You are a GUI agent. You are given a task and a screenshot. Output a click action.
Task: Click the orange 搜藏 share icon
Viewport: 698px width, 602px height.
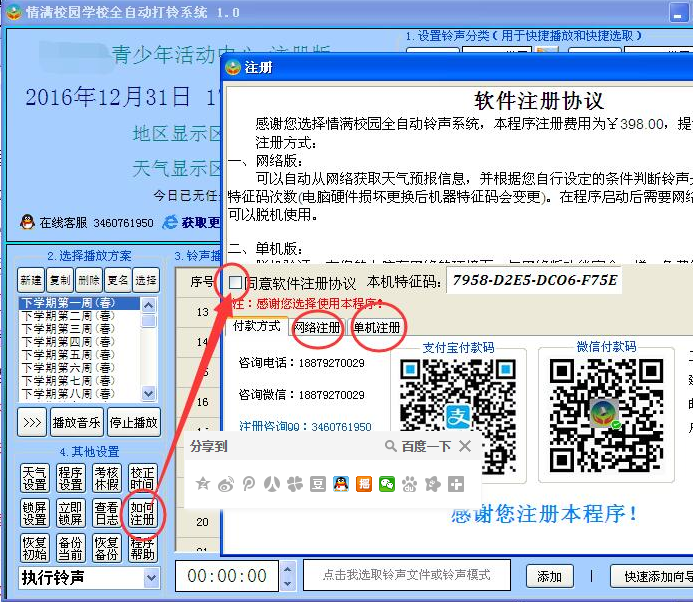364,484
